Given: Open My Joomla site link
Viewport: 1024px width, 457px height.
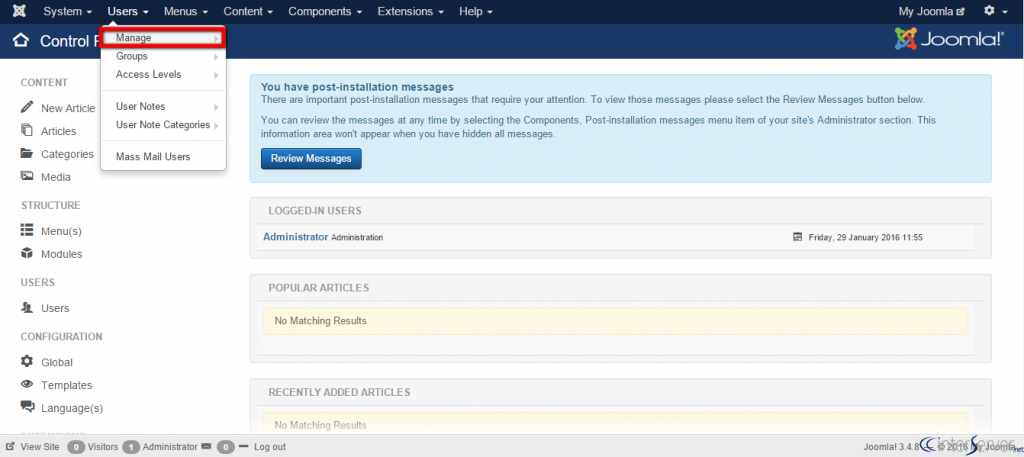Looking at the screenshot, I should pos(931,11).
